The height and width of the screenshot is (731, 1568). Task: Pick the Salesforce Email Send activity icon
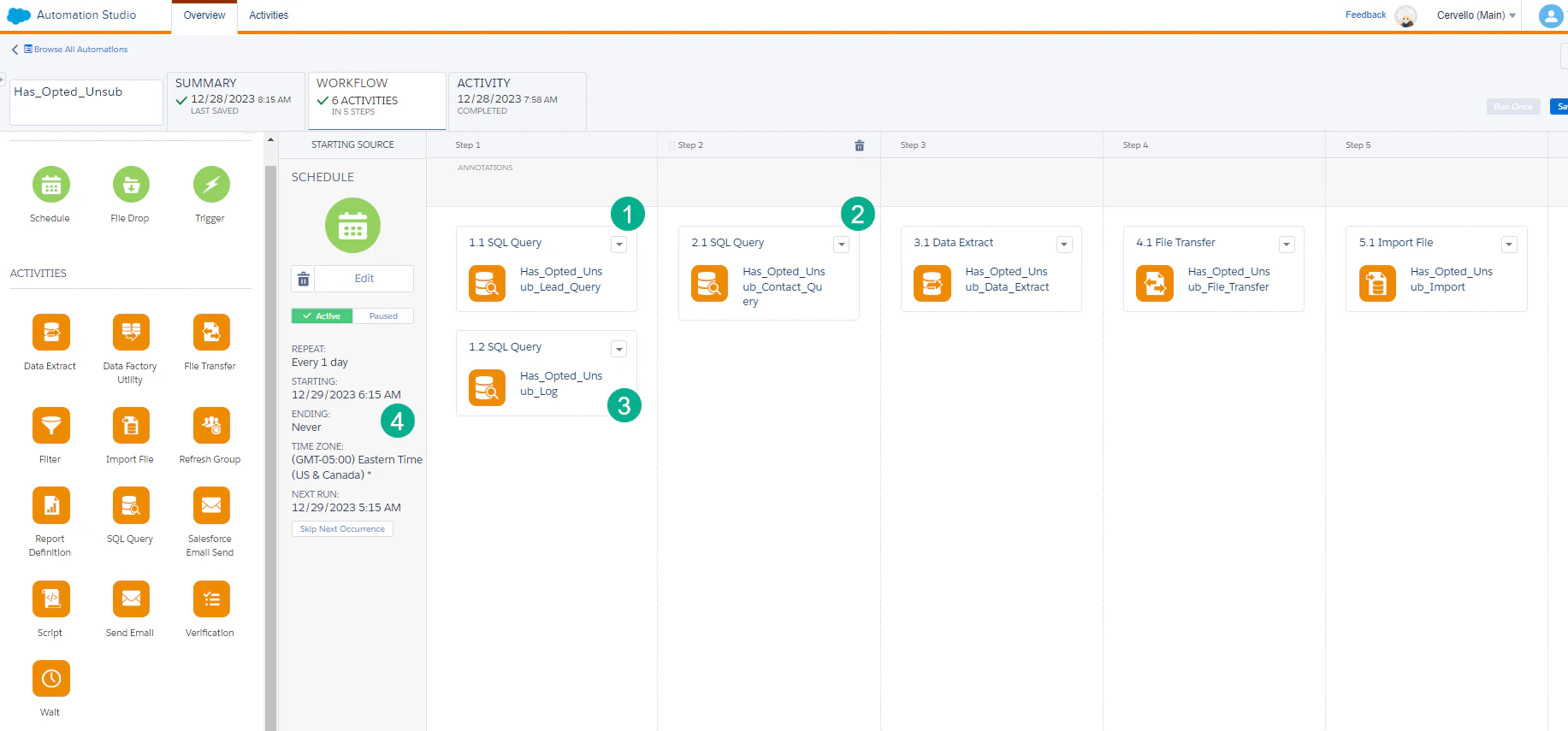click(x=211, y=505)
